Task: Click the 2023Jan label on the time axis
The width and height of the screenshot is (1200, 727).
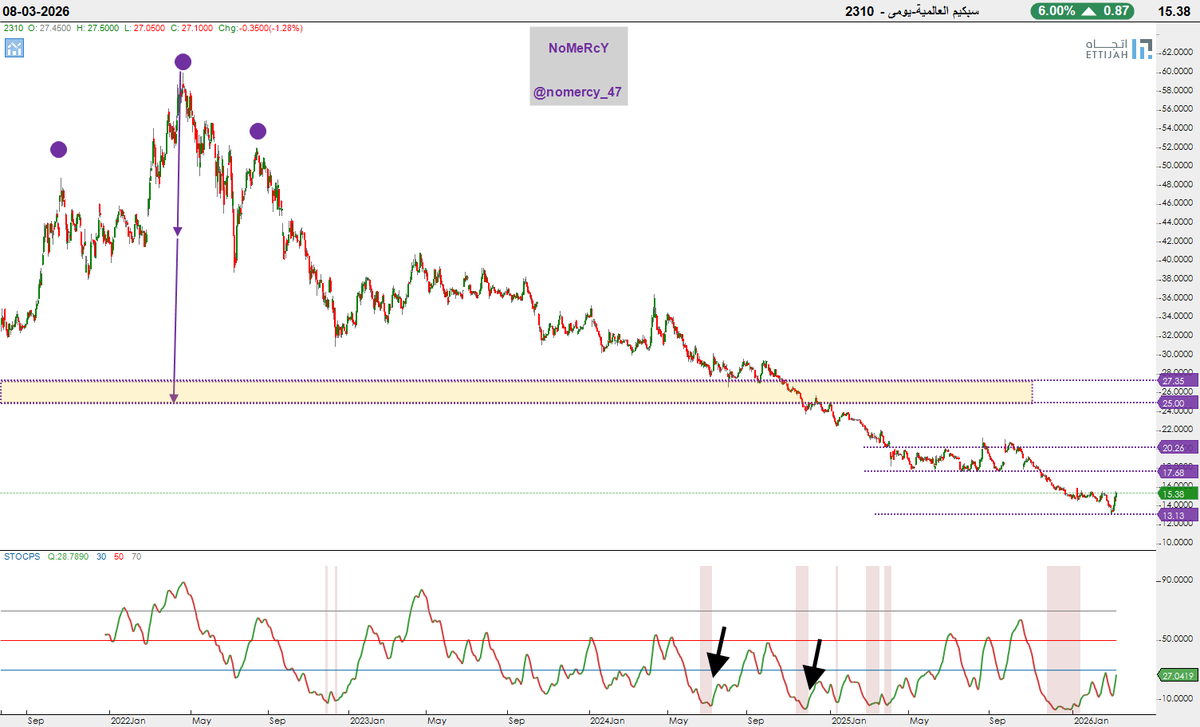Action: tap(368, 719)
